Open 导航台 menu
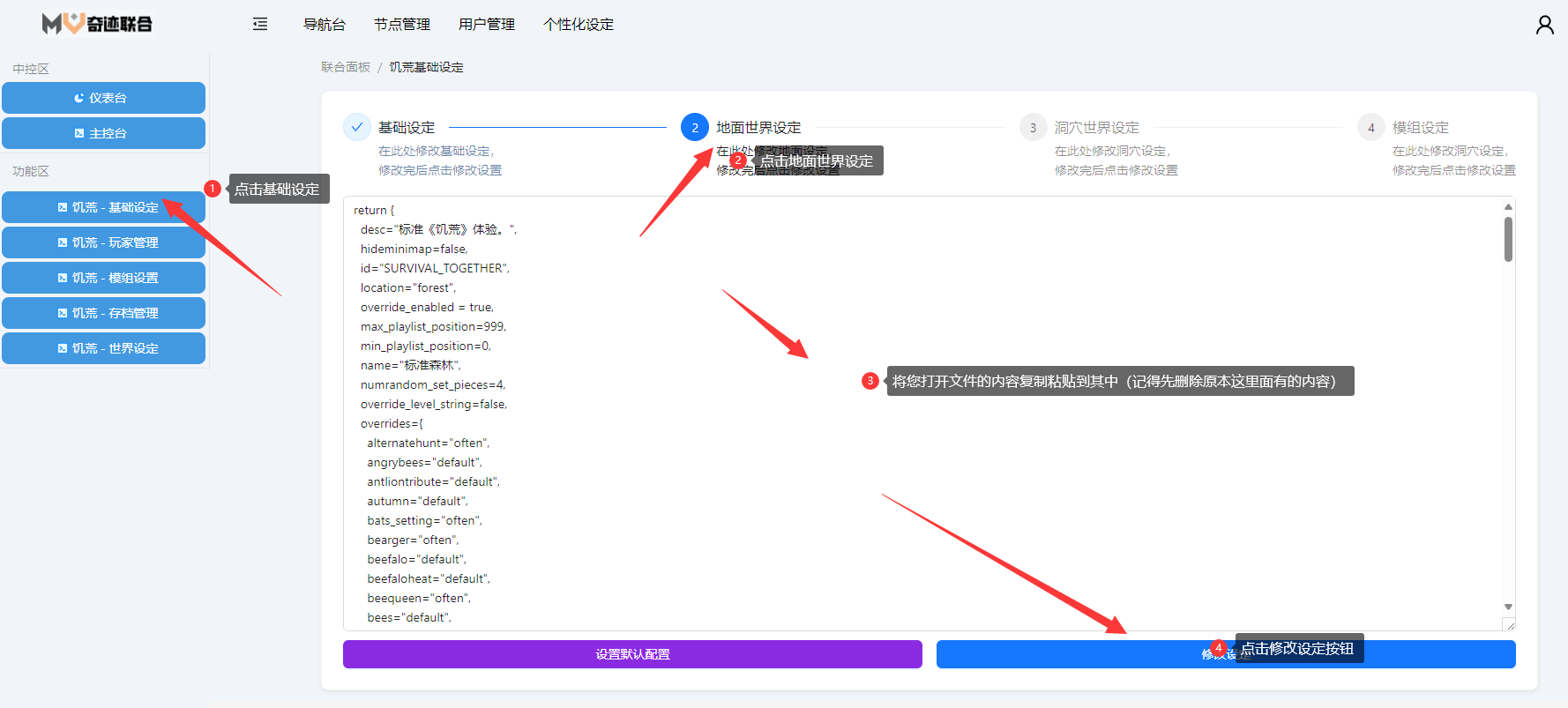The image size is (1568, 708). 325,25
